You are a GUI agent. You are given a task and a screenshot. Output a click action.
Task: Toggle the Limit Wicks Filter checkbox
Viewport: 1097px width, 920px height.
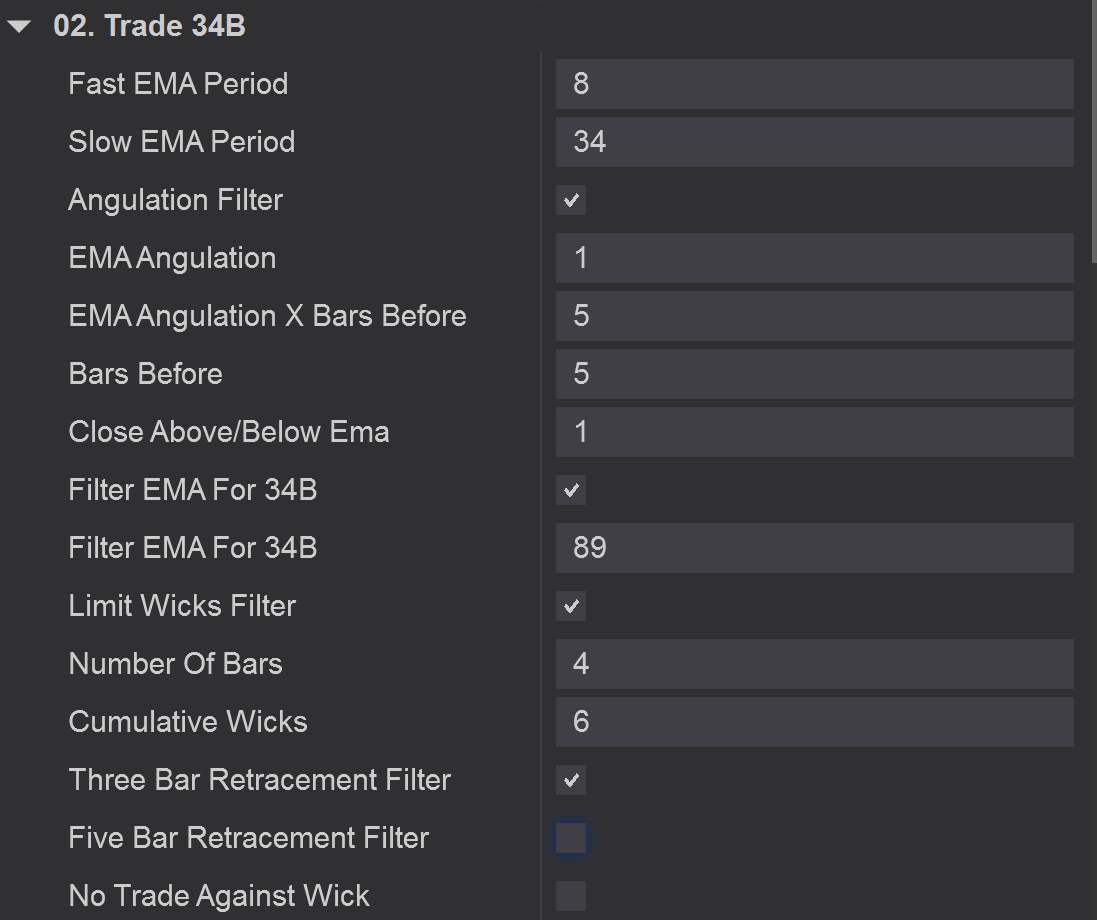click(x=571, y=606)
